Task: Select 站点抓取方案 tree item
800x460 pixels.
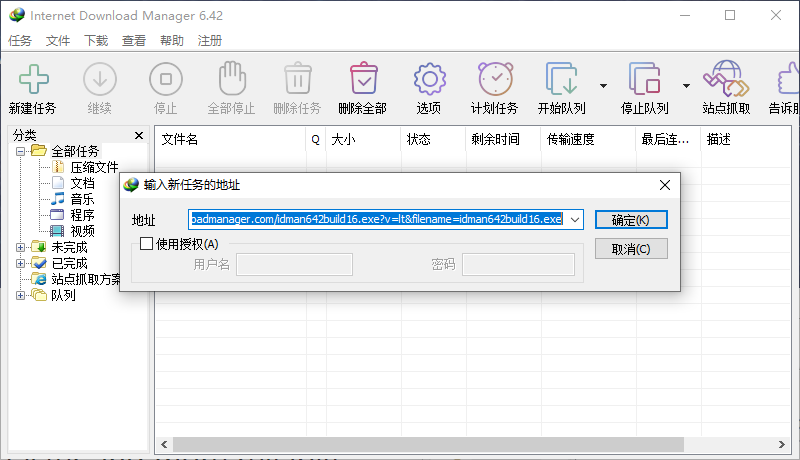Action: 86,279
